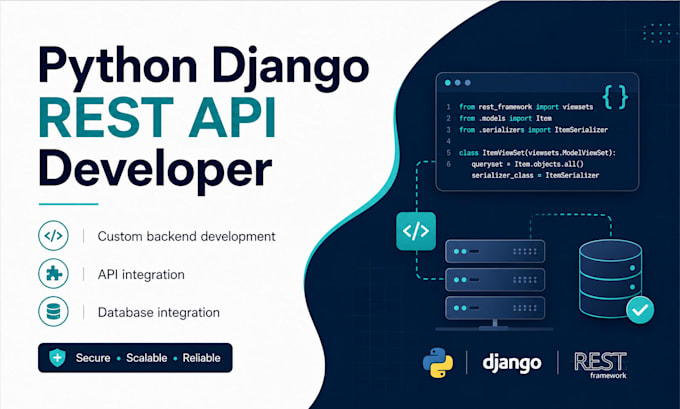
Task: Click code line "from .serializers import ItemSerializer"
Action: point(533,130)
